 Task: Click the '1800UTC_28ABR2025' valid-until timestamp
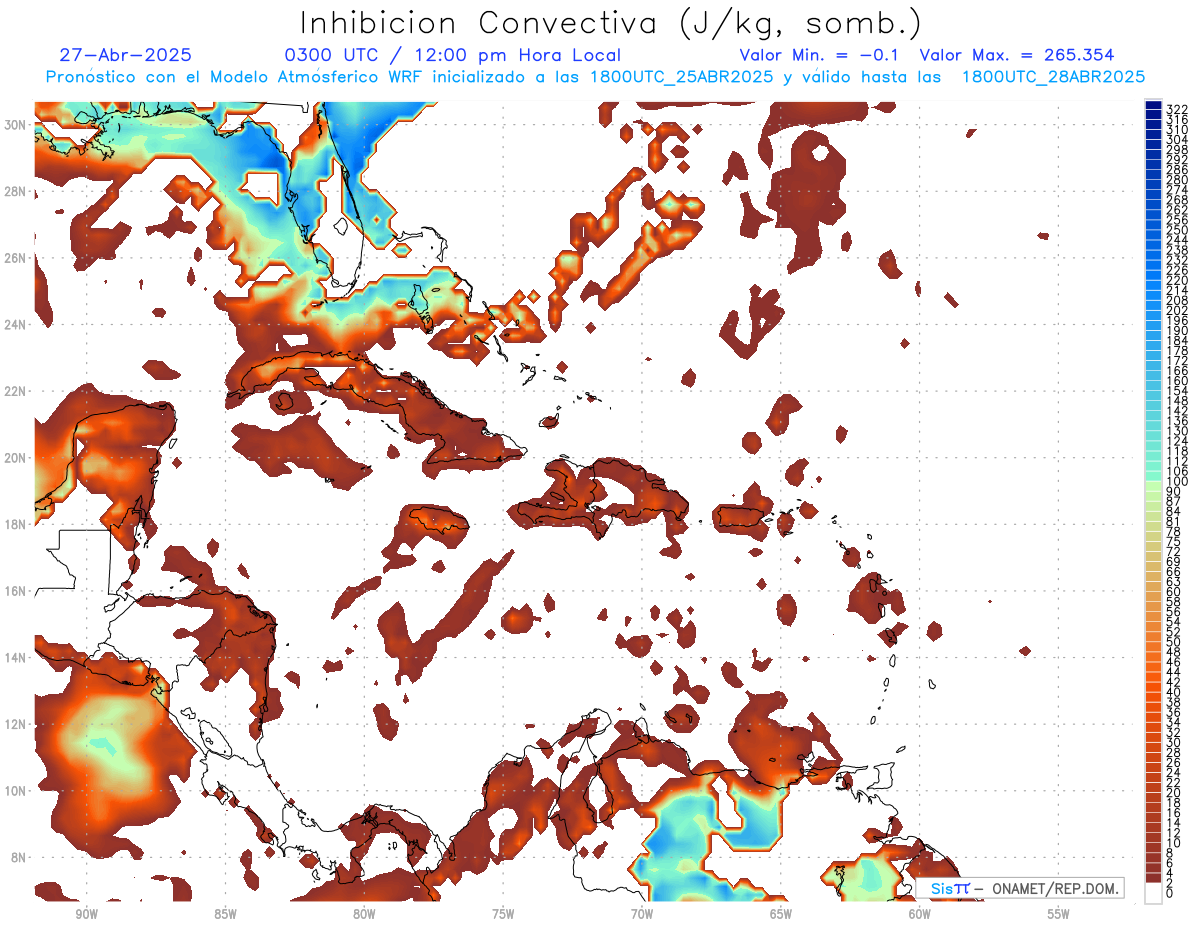1053,77
